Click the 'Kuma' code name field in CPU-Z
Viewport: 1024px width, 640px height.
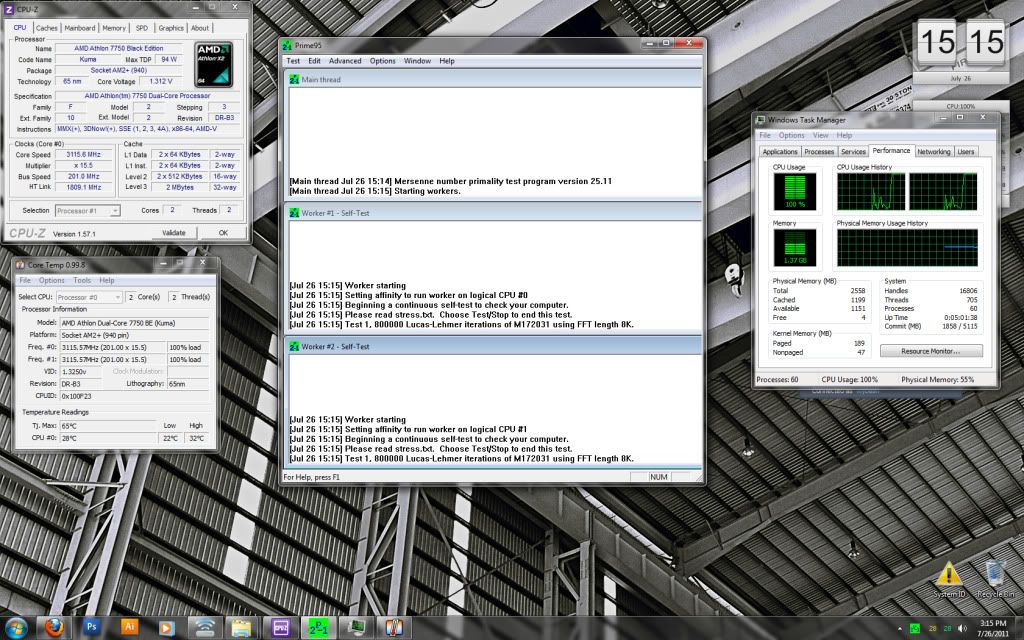(88, 59)
